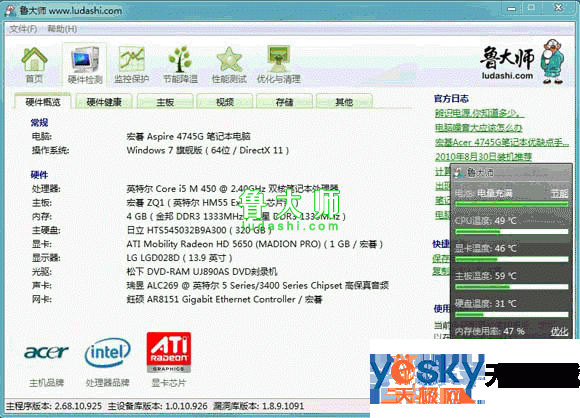
Task: Click the 4 GB DDR3 1333MHz memory text
Action: 236,216
